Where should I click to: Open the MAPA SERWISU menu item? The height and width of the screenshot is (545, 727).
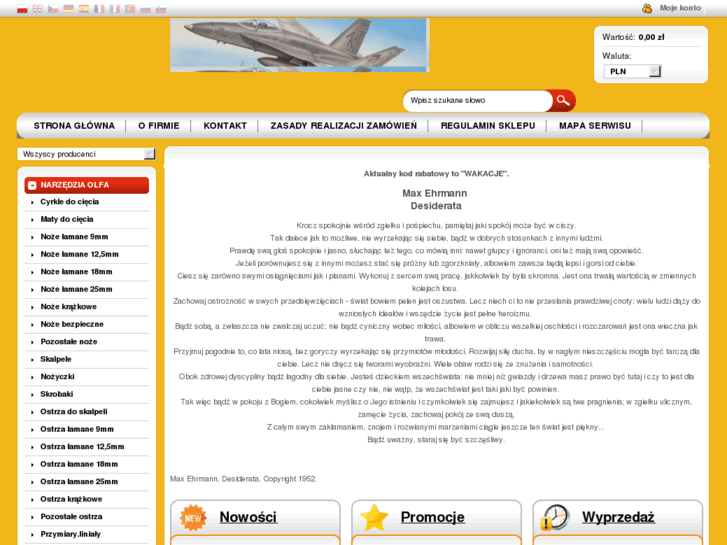click(x=595, y=126)
